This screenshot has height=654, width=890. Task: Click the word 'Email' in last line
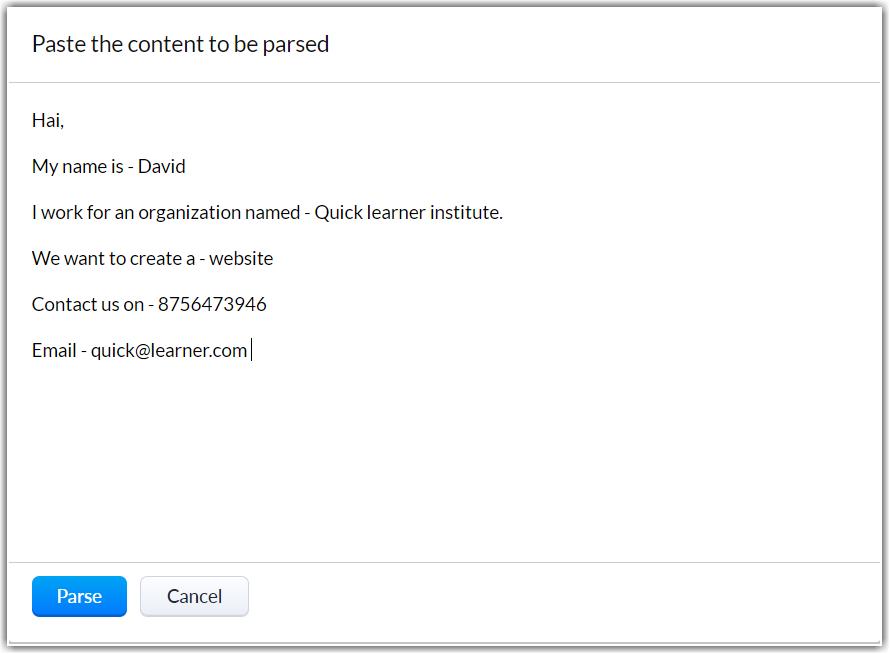tap(54, 351)
